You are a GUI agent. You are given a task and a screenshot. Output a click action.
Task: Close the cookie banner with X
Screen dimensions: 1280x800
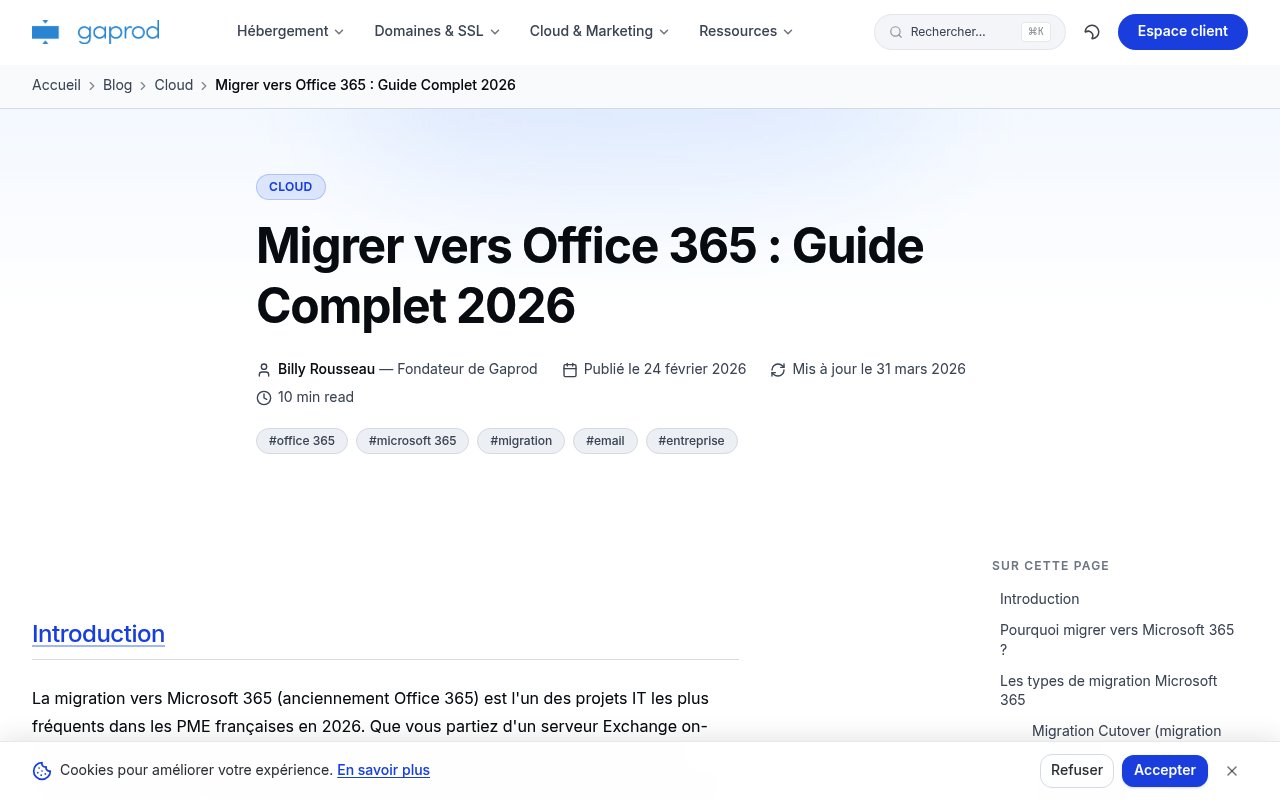[x=1232, y=771]
